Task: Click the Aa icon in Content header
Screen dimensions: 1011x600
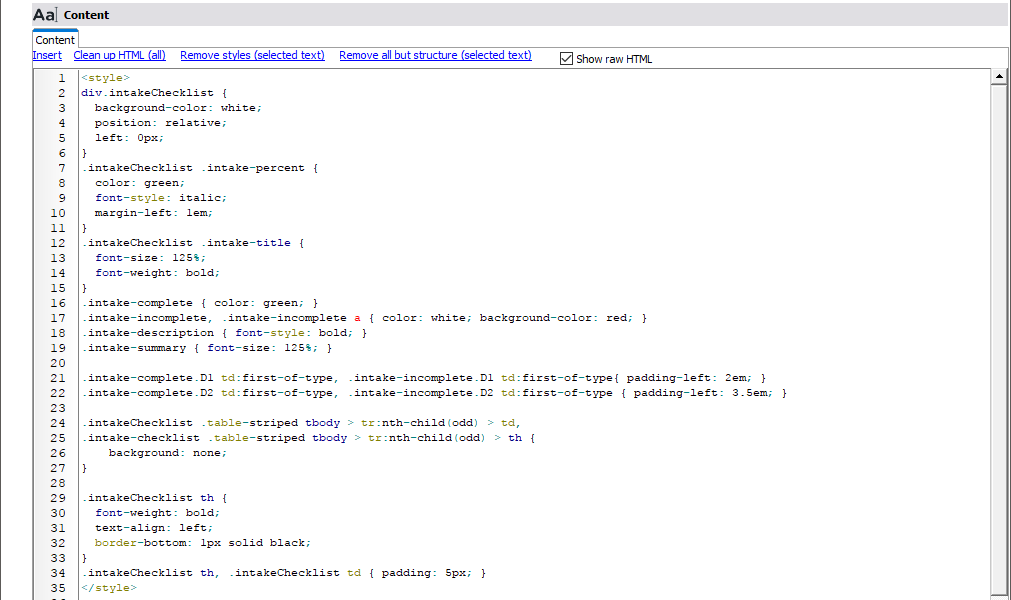Action: coord(45,15)
